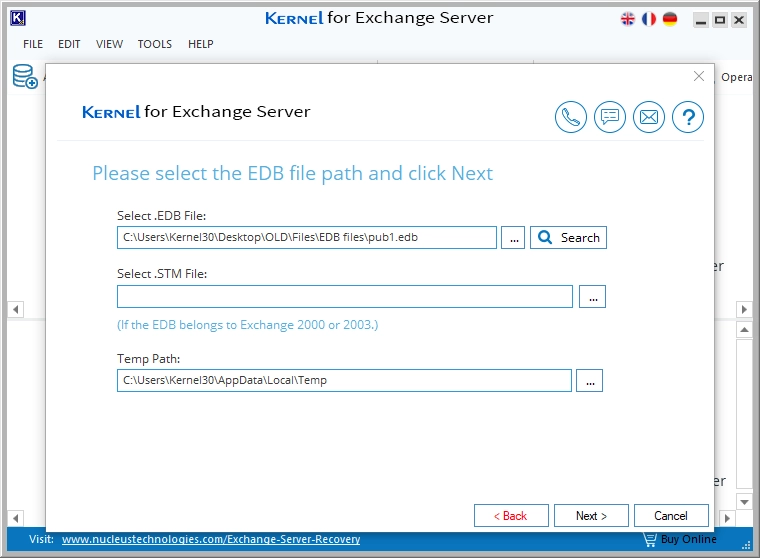Click the bottom right scroll arrow
Screen dimensions: 760x558
[727, 518]
